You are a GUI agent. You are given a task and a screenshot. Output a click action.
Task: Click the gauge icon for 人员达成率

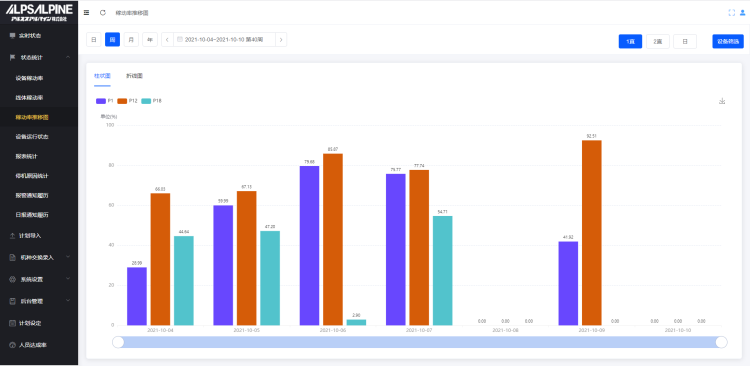12,345
